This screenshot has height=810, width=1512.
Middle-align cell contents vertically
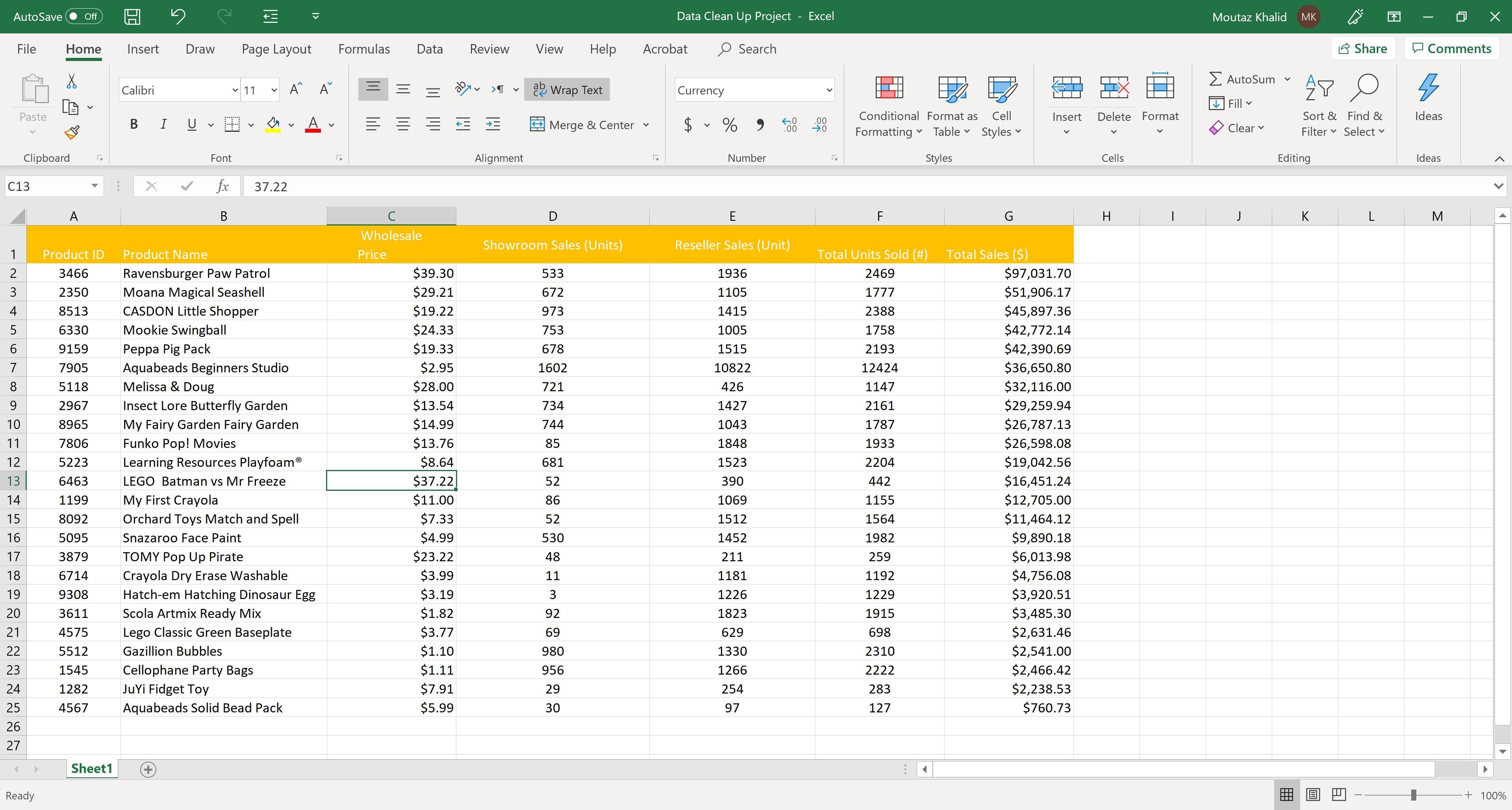pos(403,90)
